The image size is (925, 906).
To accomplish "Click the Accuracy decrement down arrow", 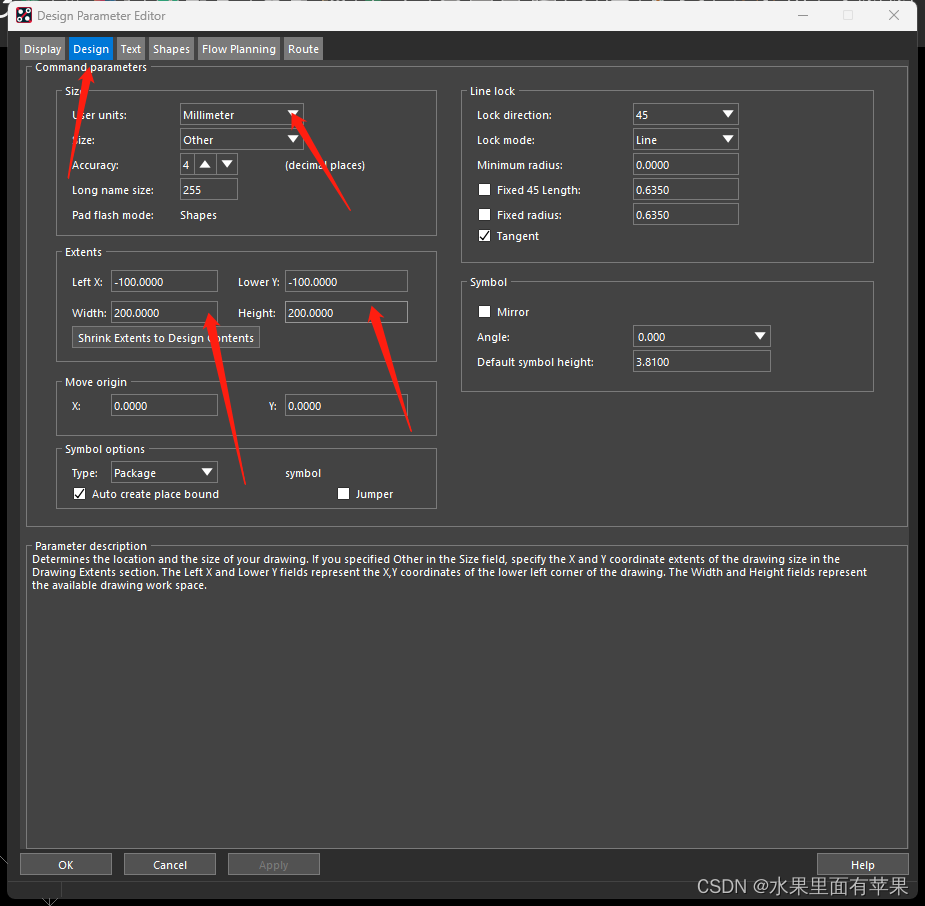I will [x=228, y=165].
